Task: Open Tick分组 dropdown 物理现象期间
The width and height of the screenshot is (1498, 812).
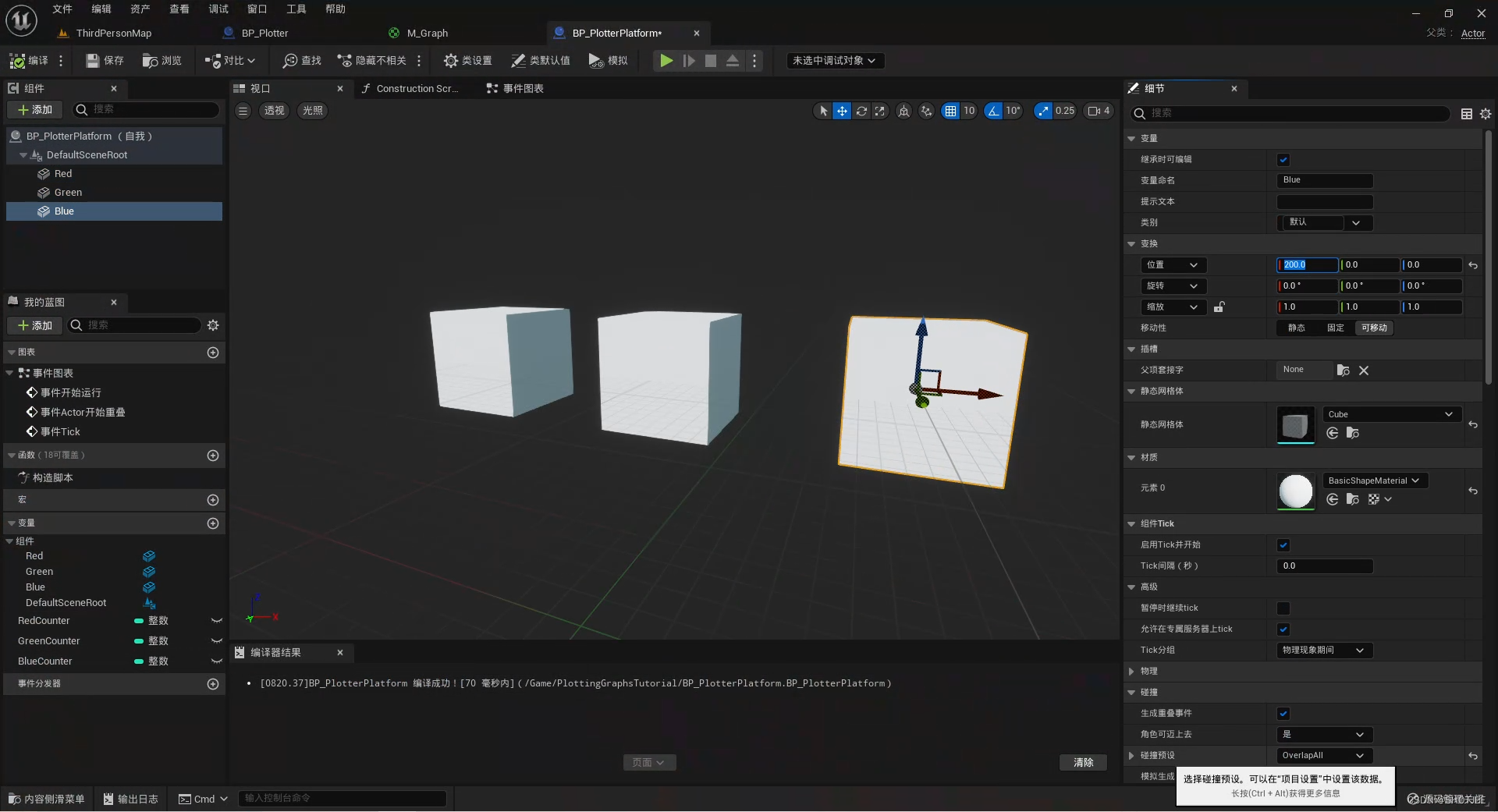Action: [x=1325, y=651]
